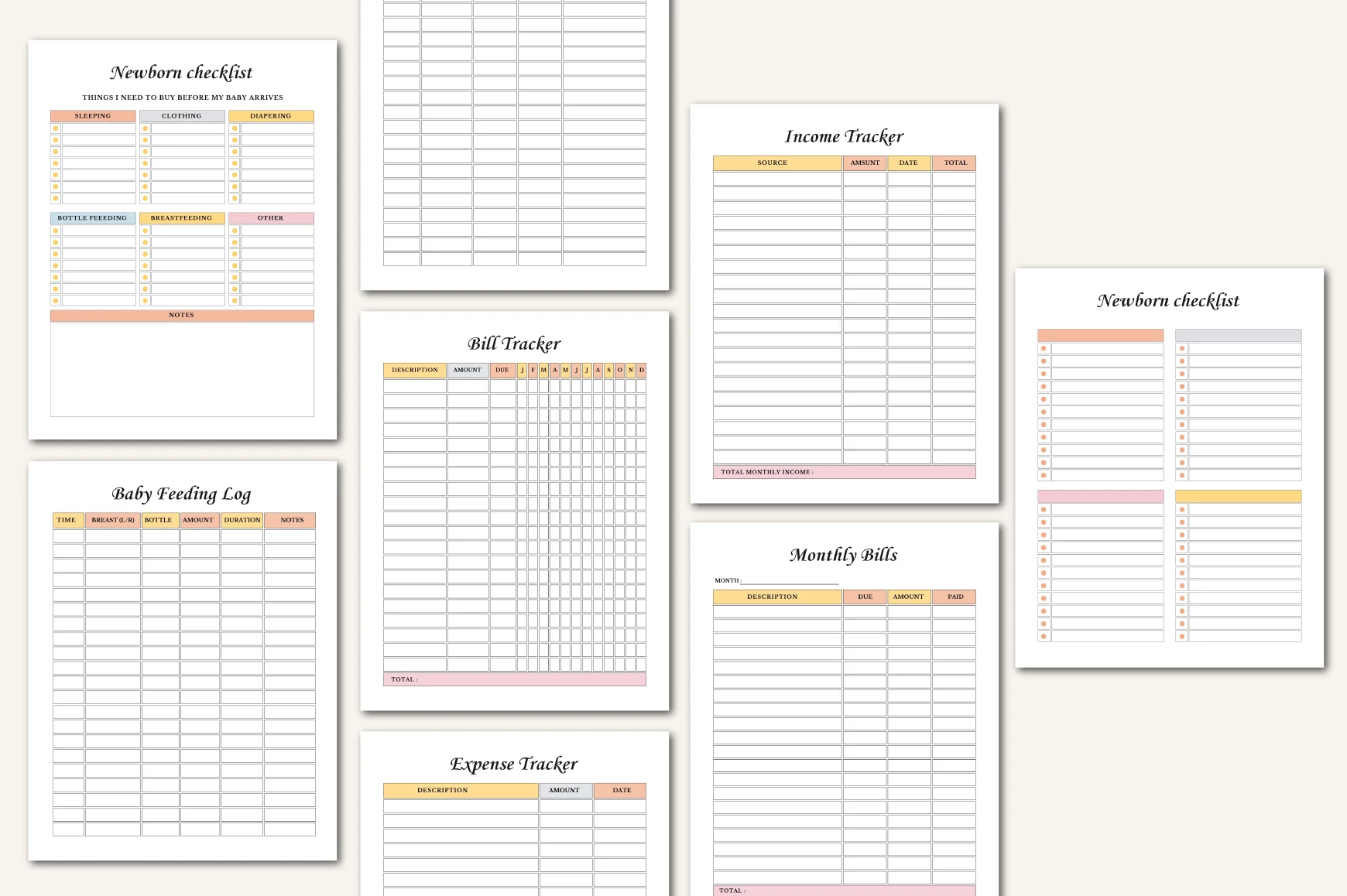This screenshot has height=896, width=1347.
Task: Select the N month column in the Bill Tracker
Action: (x=630, y=370)
